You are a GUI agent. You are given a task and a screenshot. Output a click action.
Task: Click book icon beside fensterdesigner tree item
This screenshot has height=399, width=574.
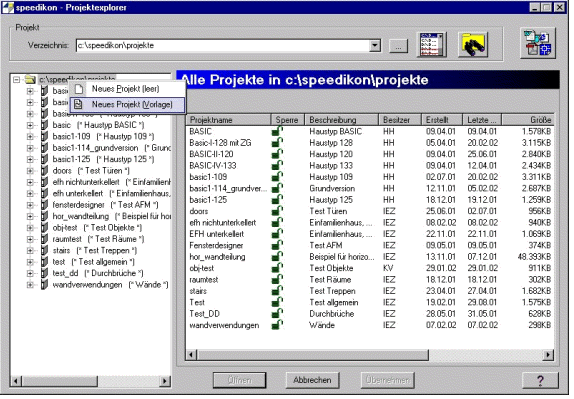[x=44, y=205]
